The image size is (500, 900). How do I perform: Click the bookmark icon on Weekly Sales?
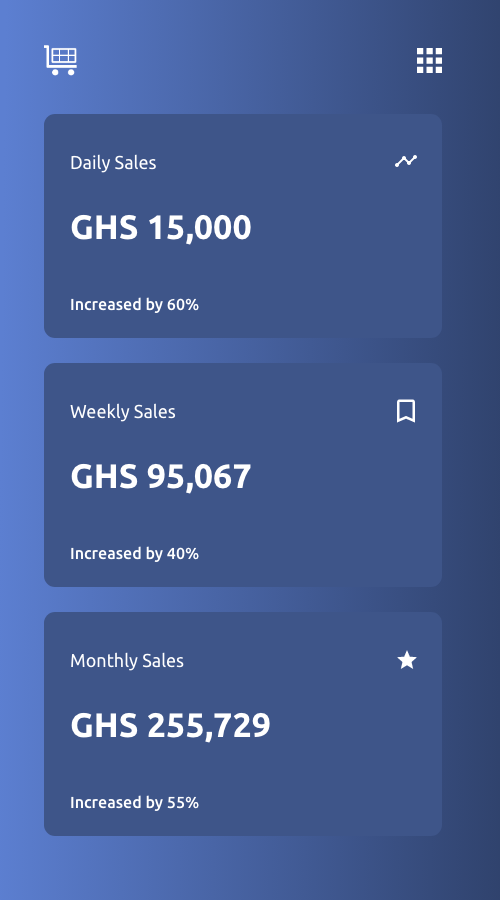pyautogui.click(x=406, y=411)
